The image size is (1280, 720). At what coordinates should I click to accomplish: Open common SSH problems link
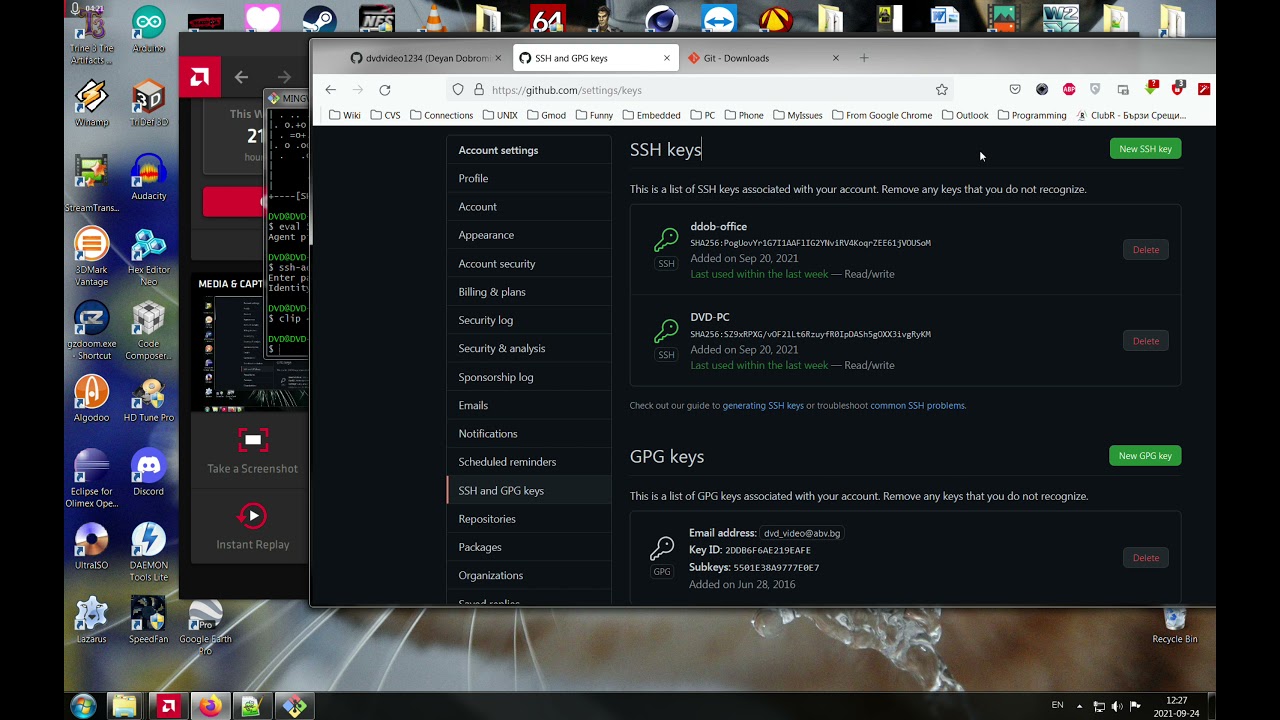click(x=917, y=406)
